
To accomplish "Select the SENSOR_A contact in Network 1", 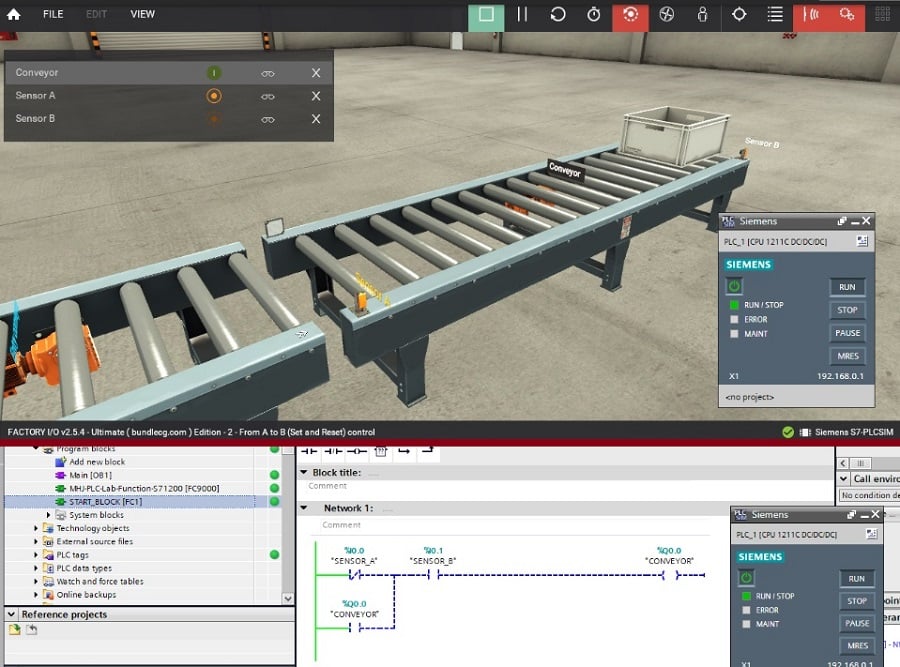I will point(355,575).
